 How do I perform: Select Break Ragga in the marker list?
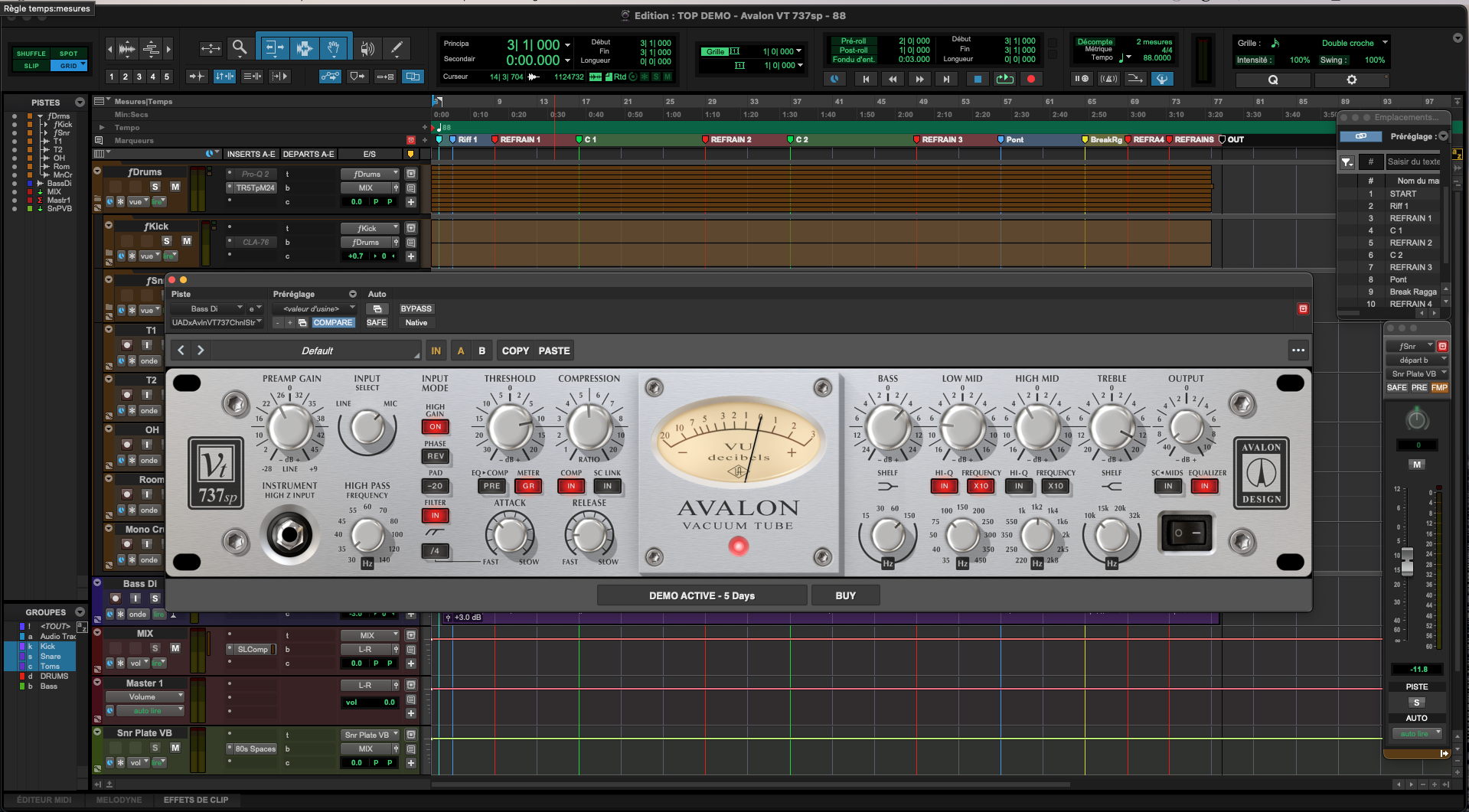pyautogui.click(x=1413, y=292)
